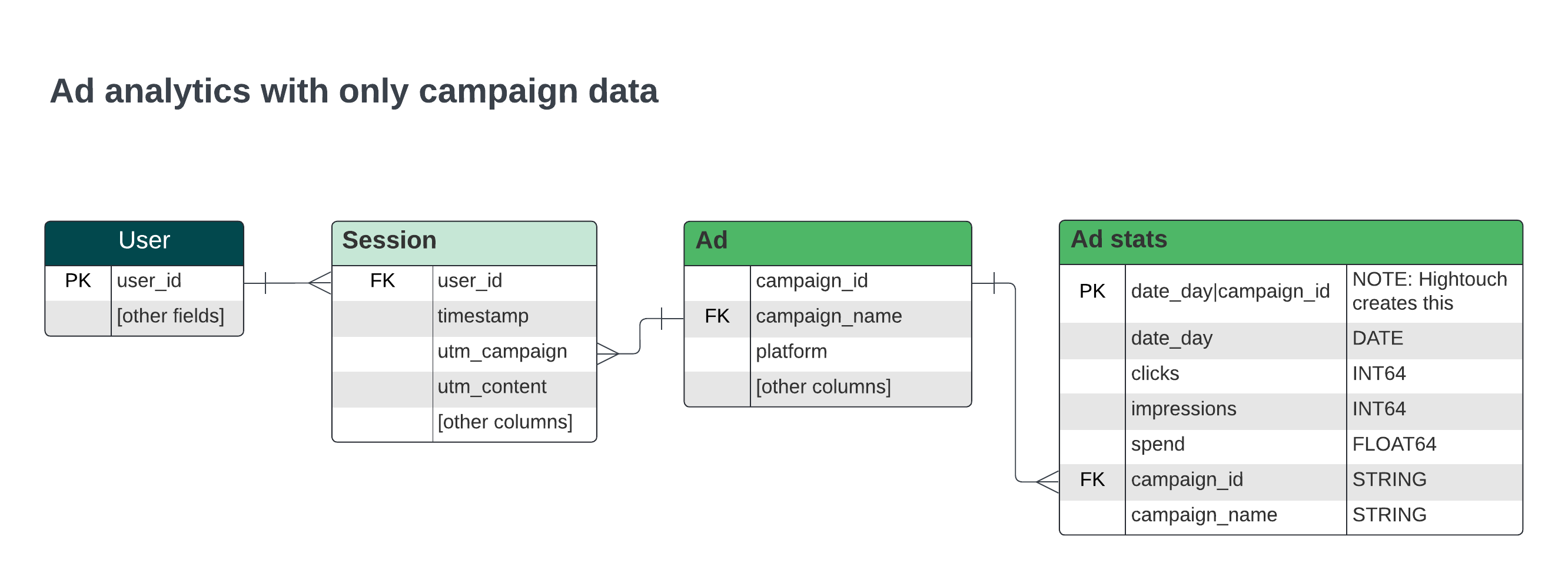
Task: Select the Ad stats table header
Action: 1290,240
